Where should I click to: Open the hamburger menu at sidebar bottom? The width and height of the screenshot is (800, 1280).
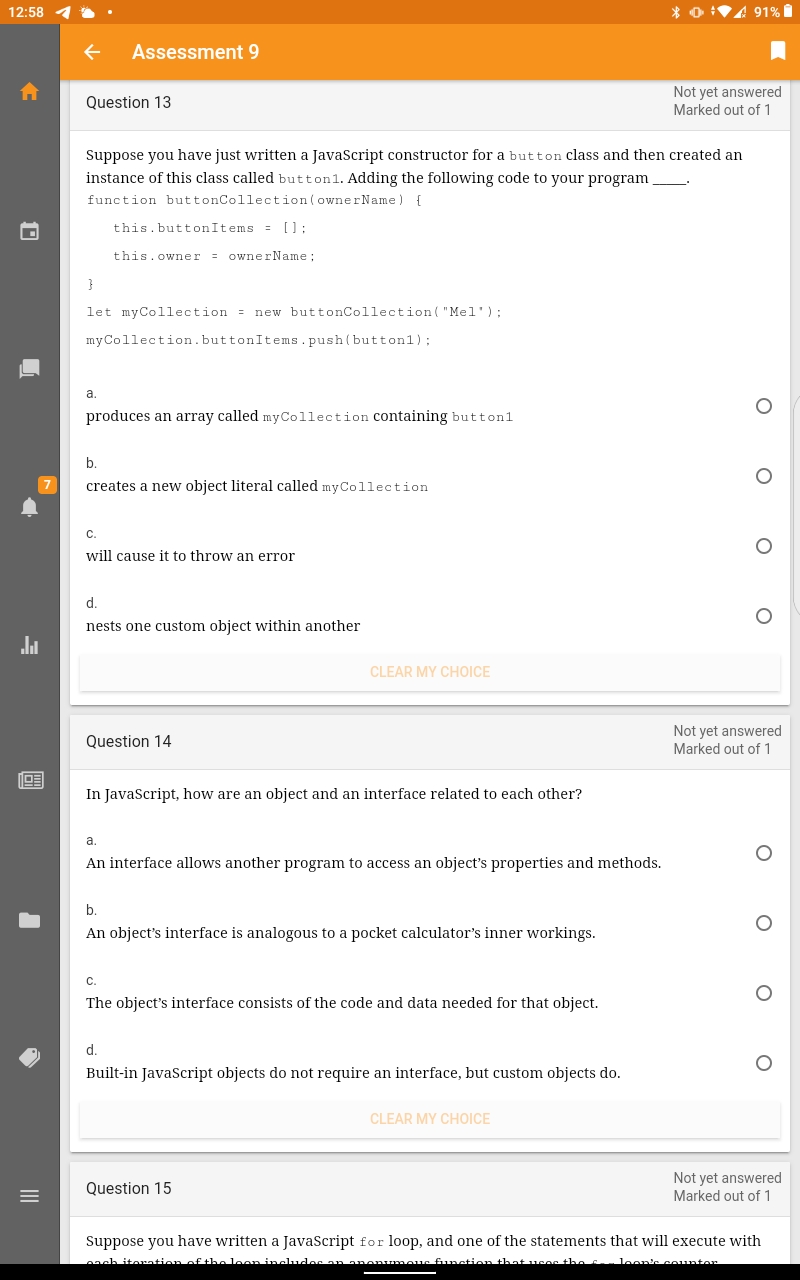tap(29, 1196)
